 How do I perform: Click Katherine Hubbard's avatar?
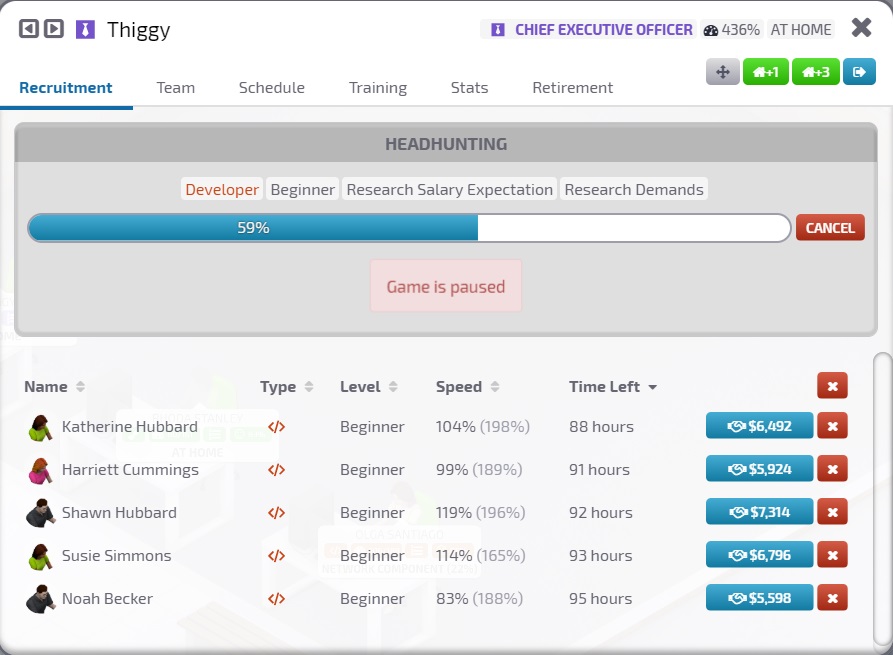[40, 427]
